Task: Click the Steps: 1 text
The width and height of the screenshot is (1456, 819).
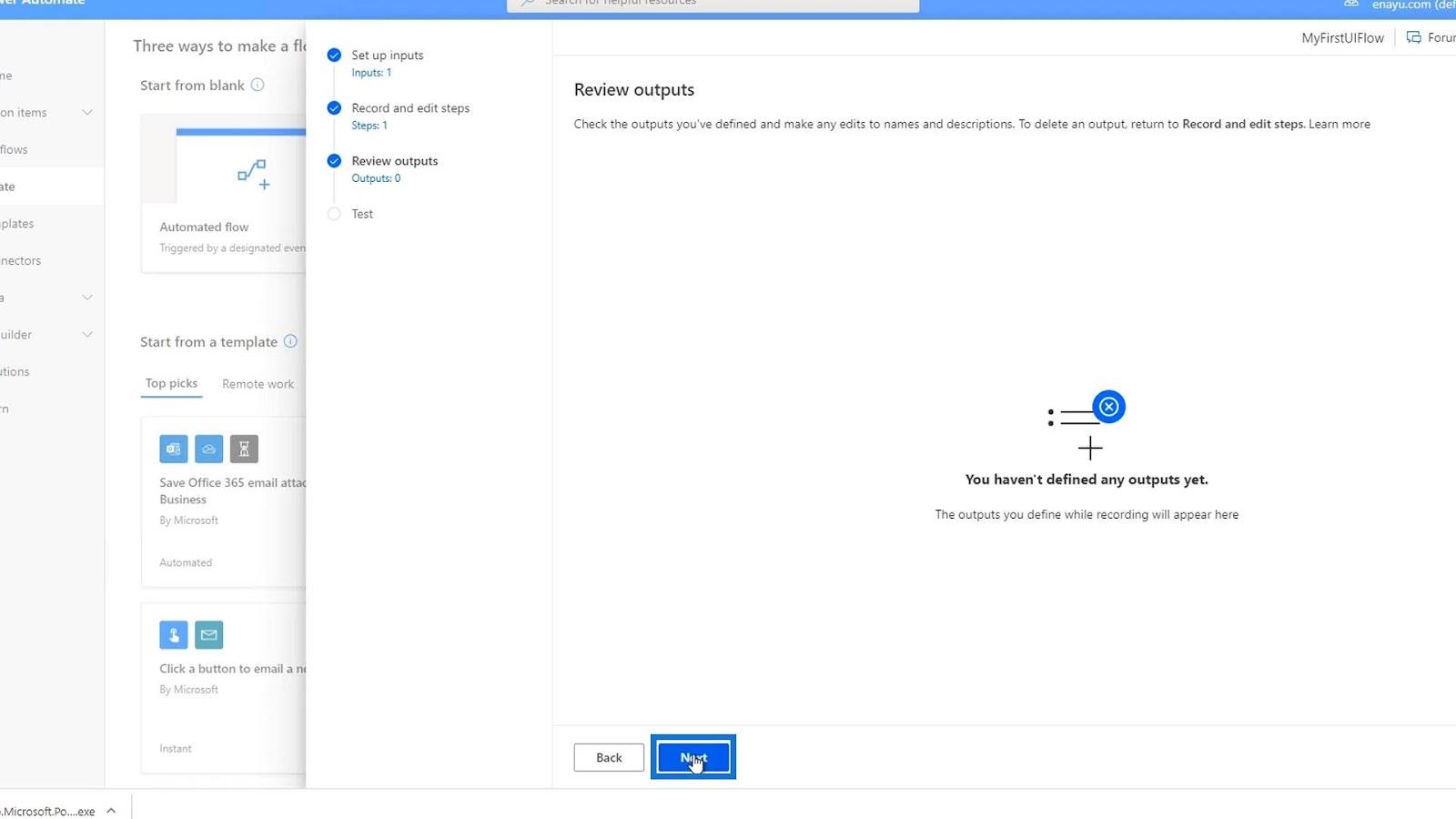Action: pos(369,126)
